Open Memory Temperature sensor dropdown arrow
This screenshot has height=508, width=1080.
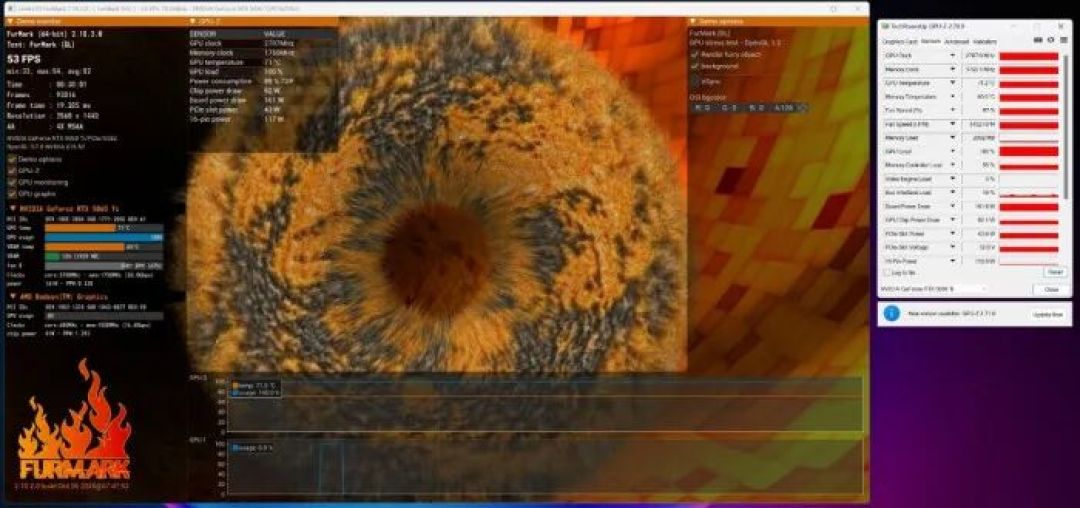click(953, 97)
